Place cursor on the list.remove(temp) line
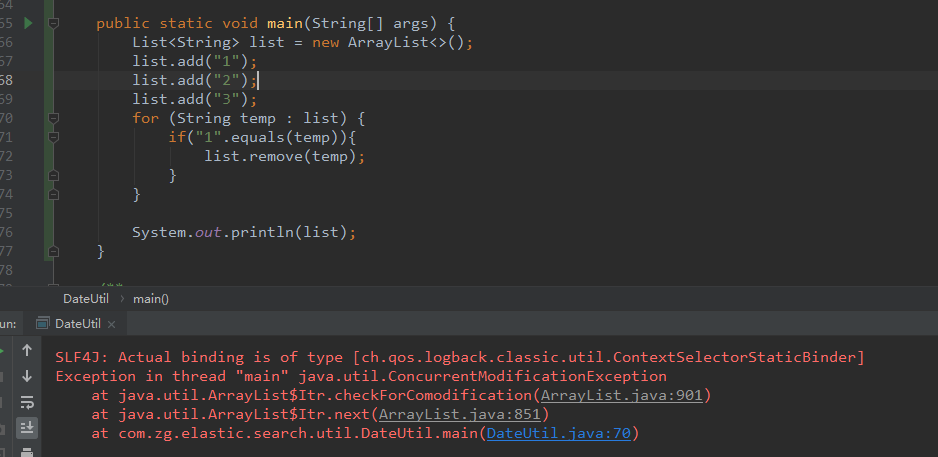The height and width of the screenshot is (457, 938). click(x=284, y=156)
